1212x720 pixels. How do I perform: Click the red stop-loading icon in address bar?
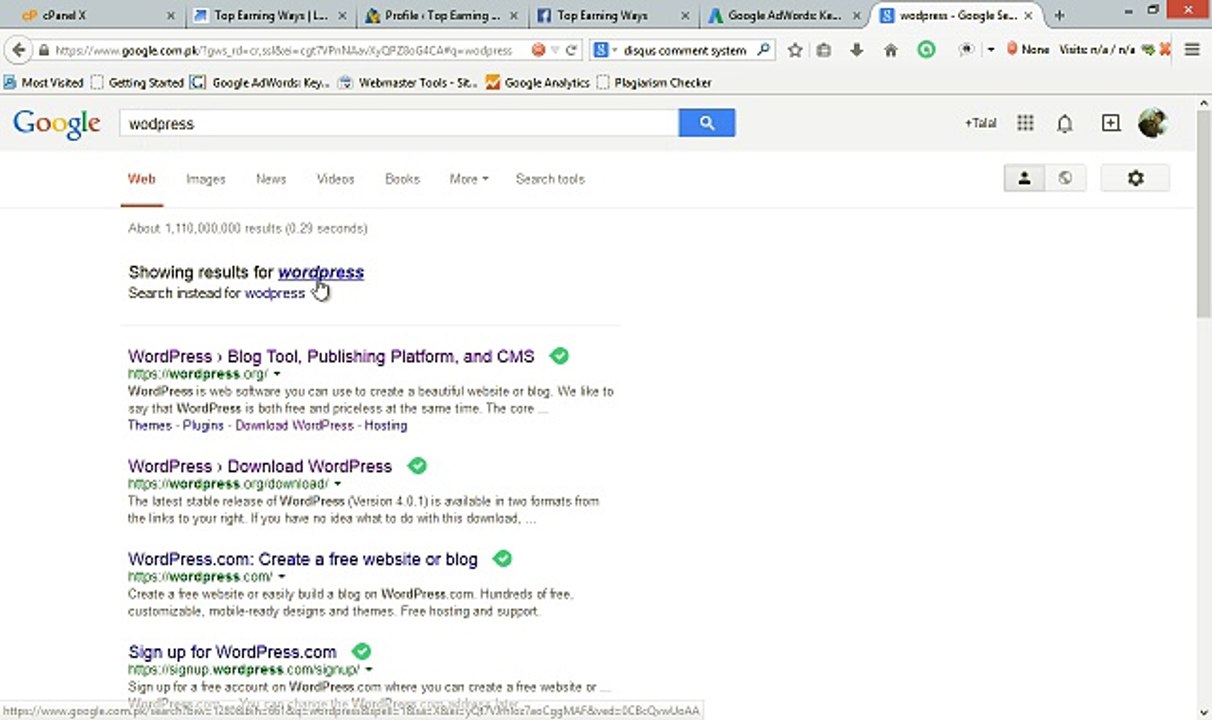tap(538, 50)
